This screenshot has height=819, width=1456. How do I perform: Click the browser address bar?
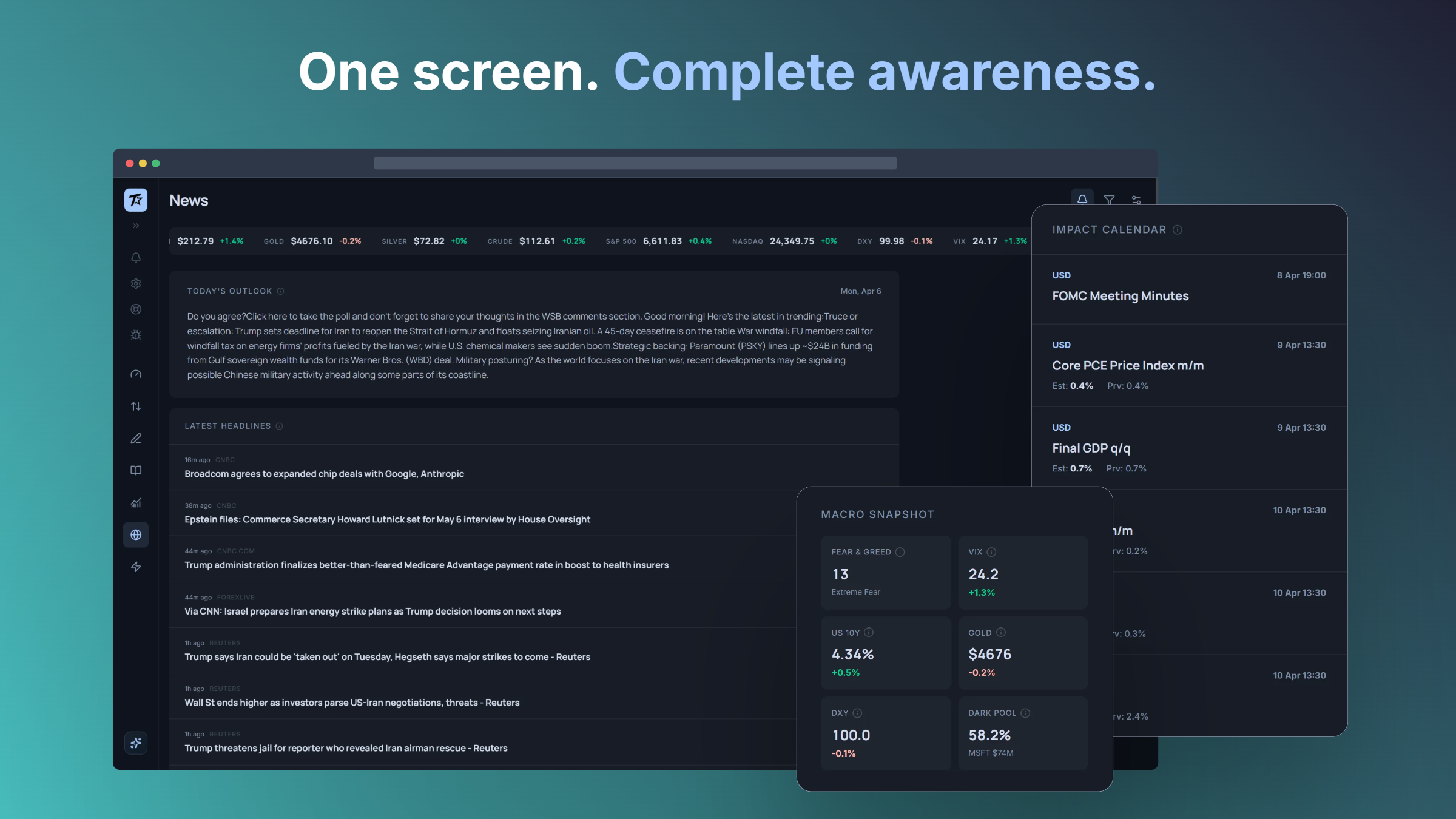pyautogui.click(x=635, y=163)
